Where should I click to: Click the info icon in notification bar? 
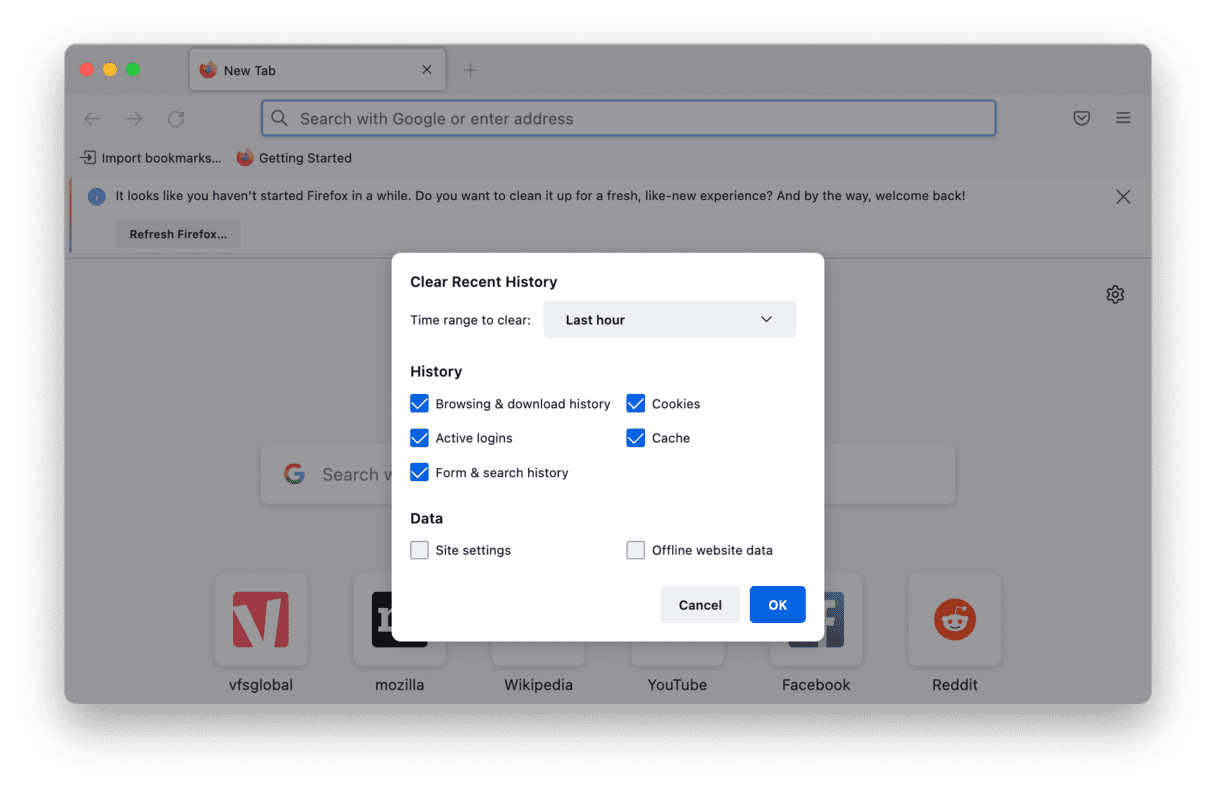click(97, 197)
